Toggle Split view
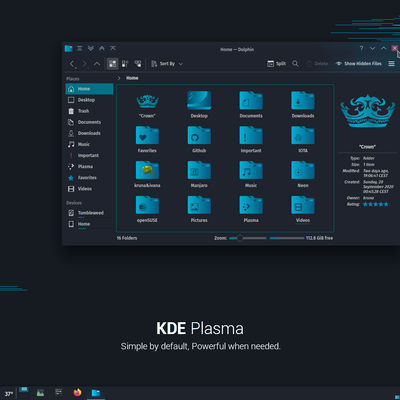The image size is (400, 400). point(277,64)
